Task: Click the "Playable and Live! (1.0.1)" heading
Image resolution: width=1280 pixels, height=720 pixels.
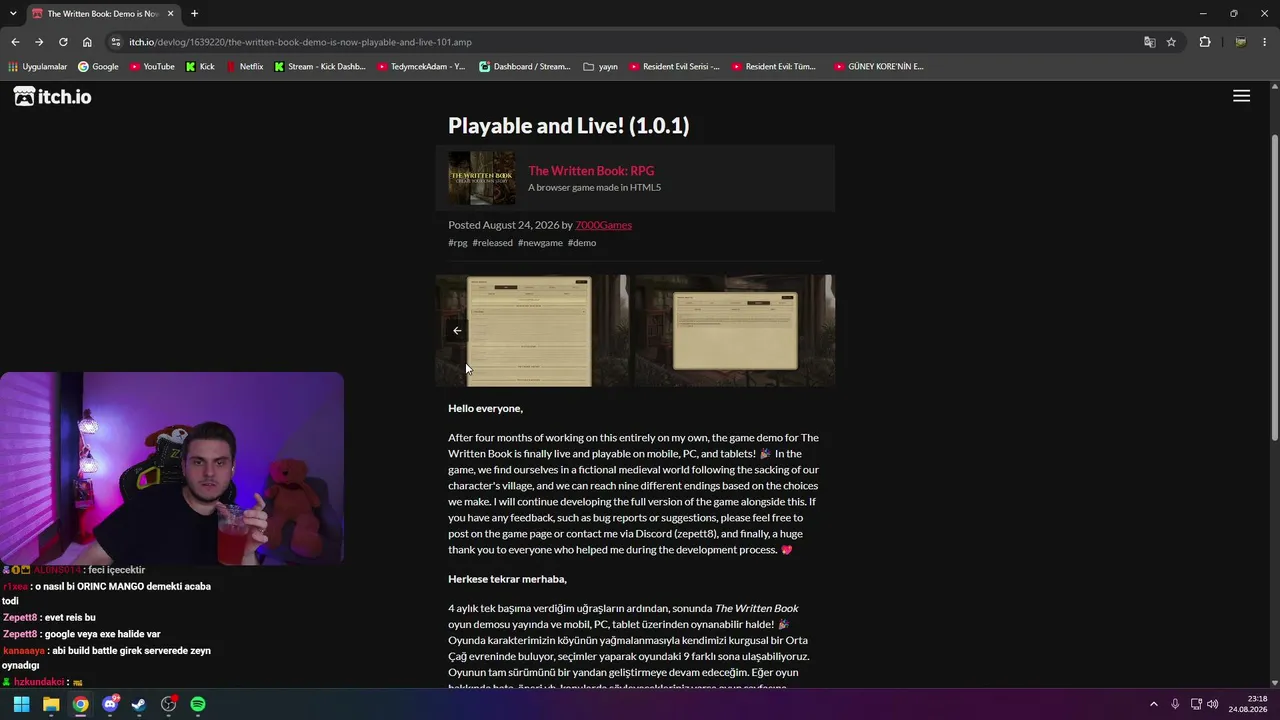Action: tap(569, 126)
